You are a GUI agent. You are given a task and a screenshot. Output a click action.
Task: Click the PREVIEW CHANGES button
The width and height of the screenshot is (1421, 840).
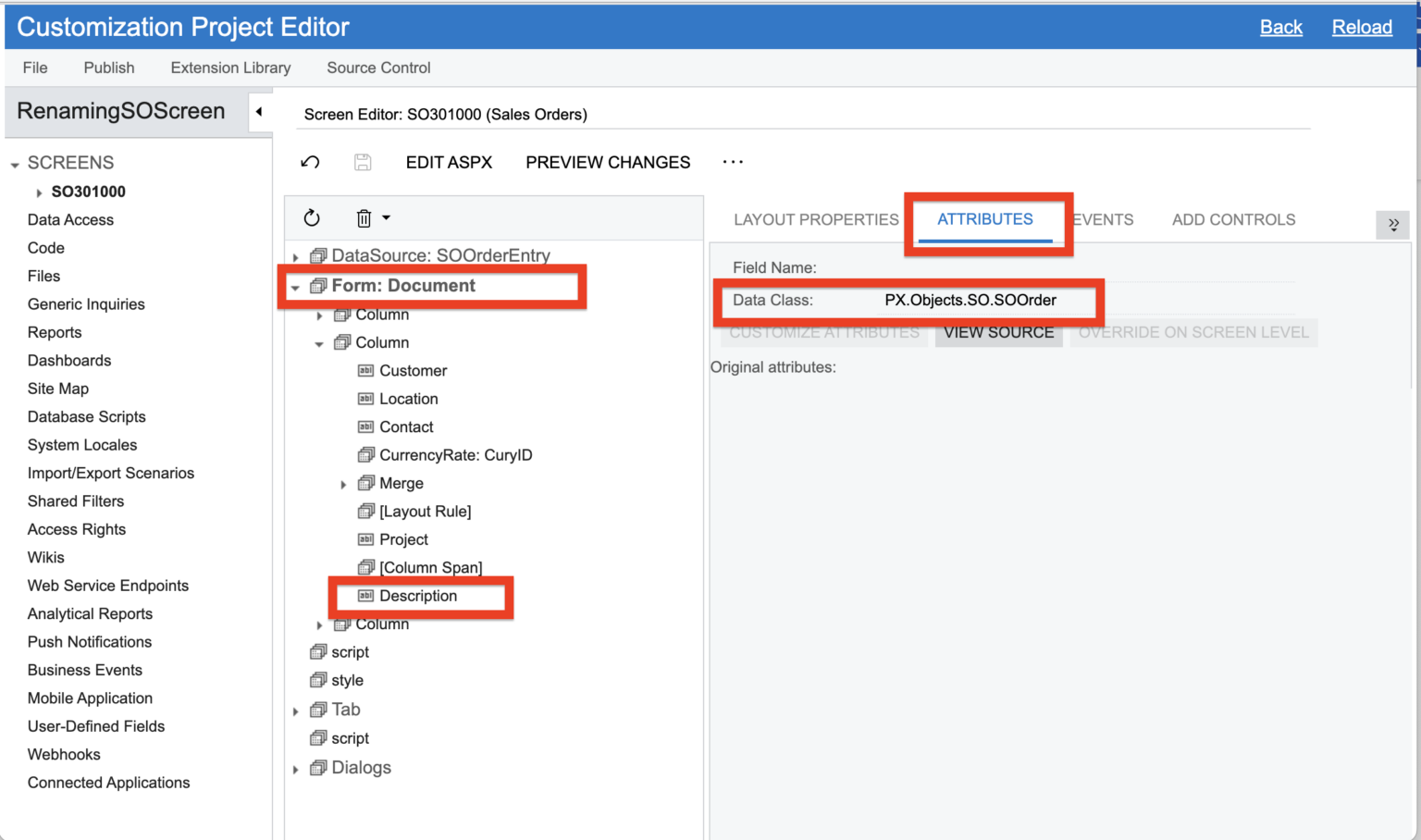608,162
